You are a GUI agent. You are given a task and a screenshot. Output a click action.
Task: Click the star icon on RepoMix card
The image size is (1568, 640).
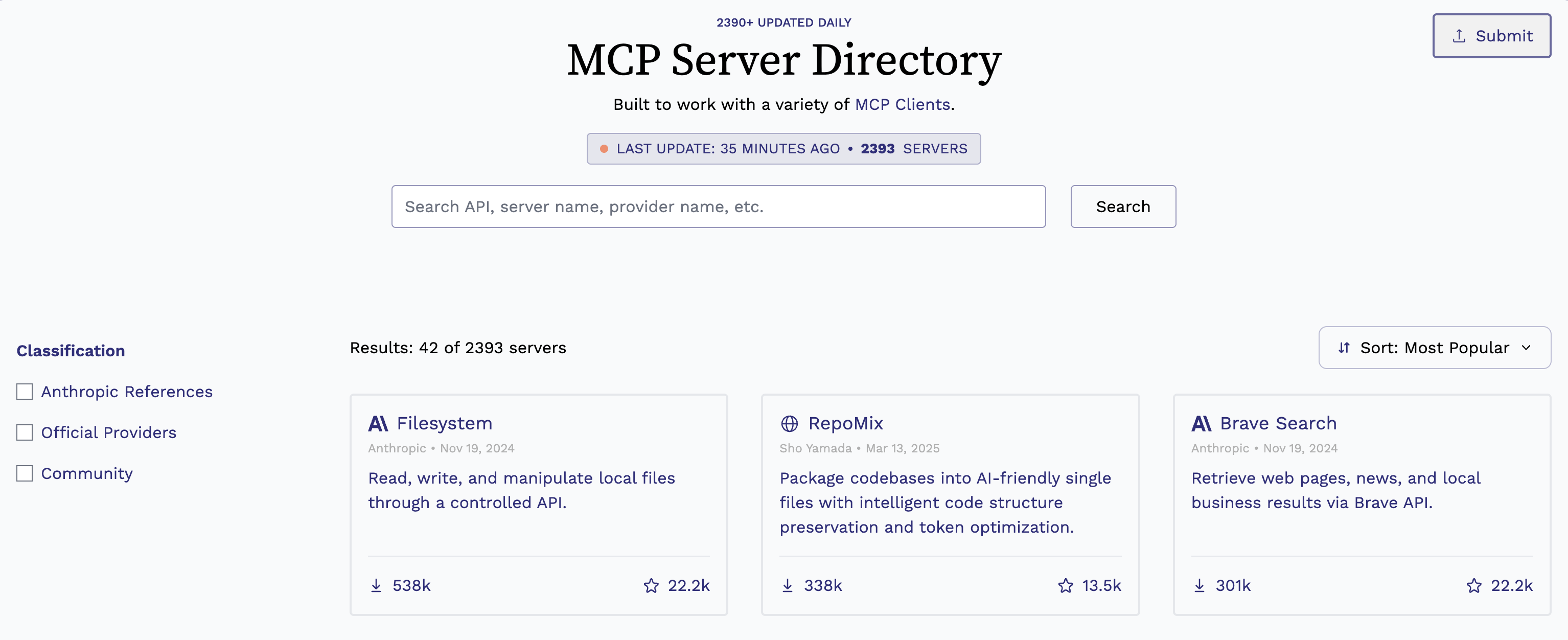(1065, 585)
